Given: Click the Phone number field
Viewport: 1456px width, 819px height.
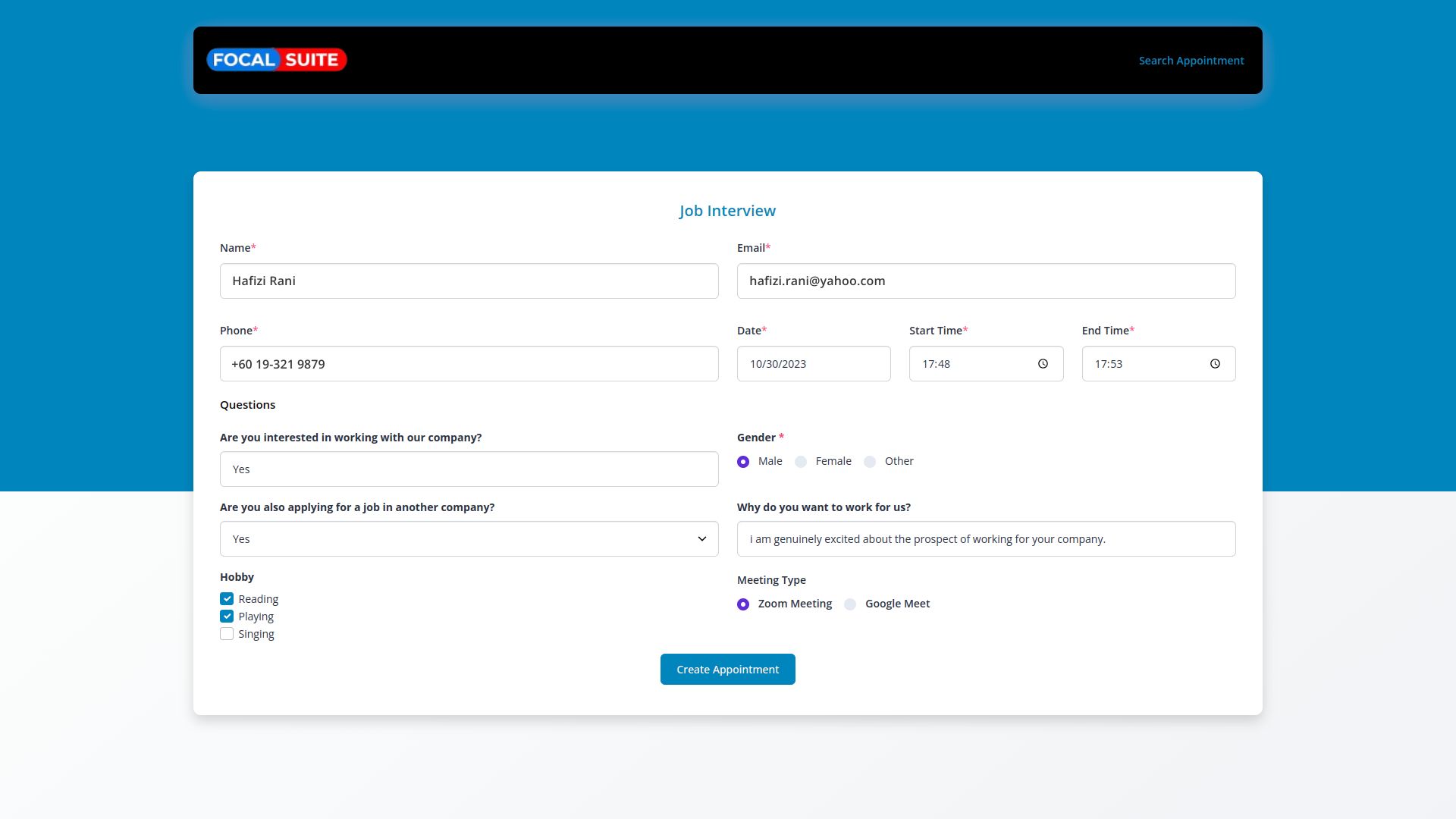Looking at the screenshot, I should point(469,364).
